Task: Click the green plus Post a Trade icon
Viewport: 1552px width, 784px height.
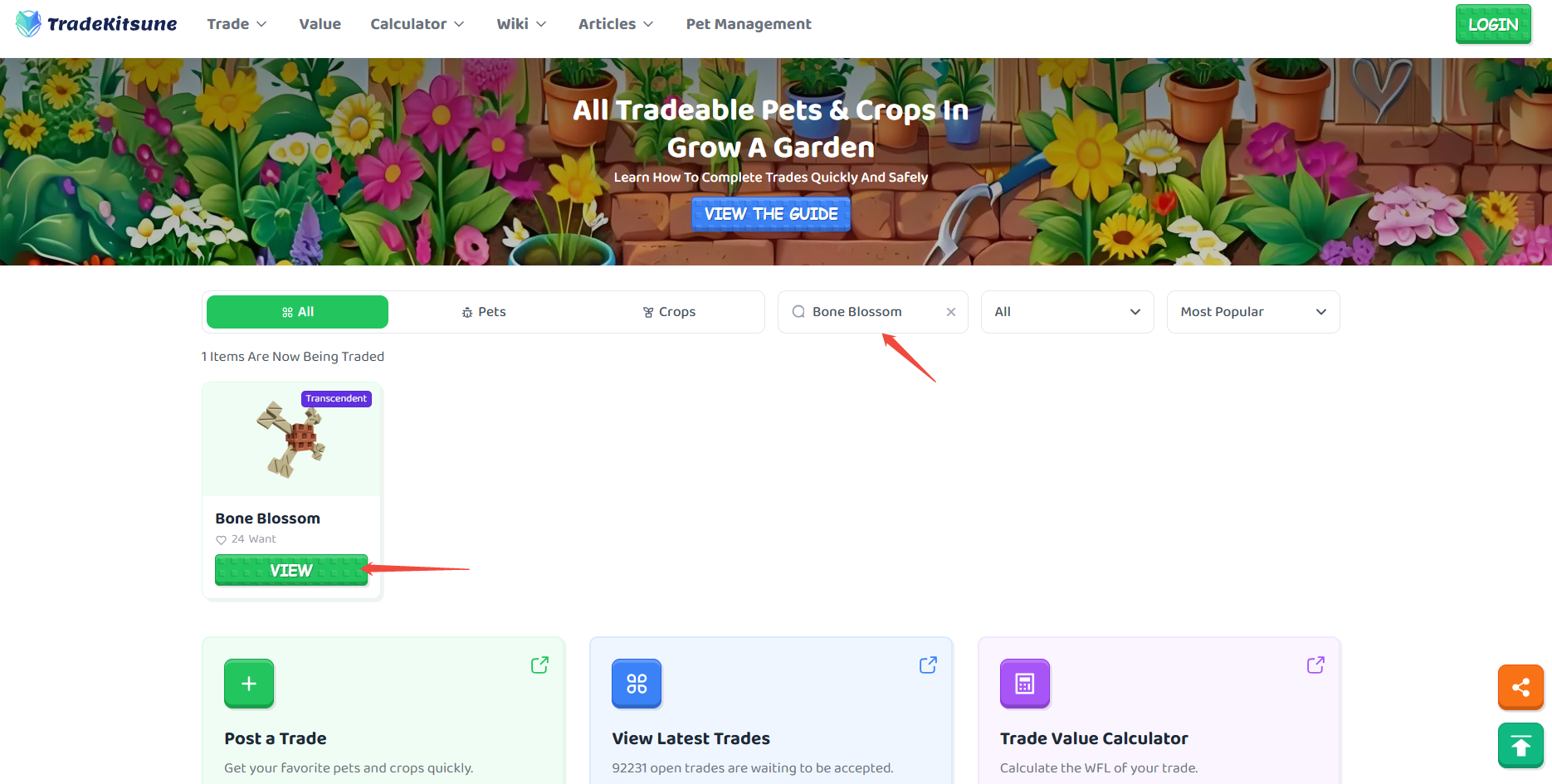Action: (249, 684)
